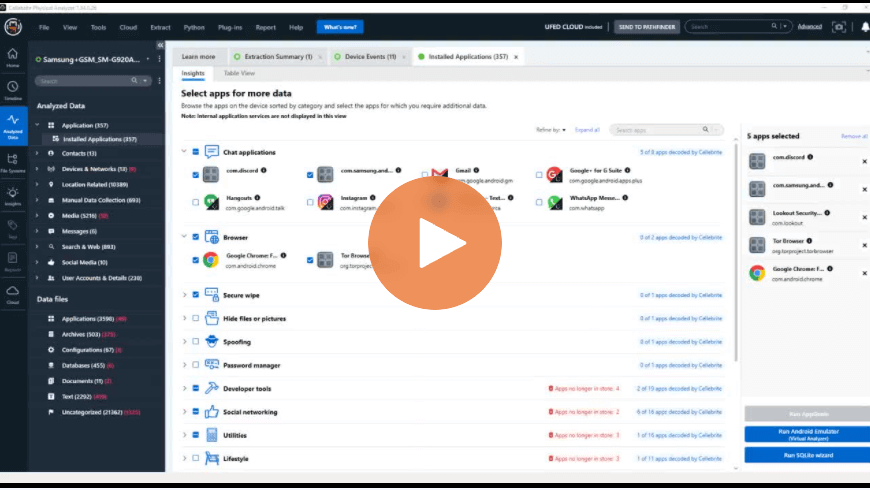
Task: Open File Systems sidebar icon
Action: click(12, 163)
